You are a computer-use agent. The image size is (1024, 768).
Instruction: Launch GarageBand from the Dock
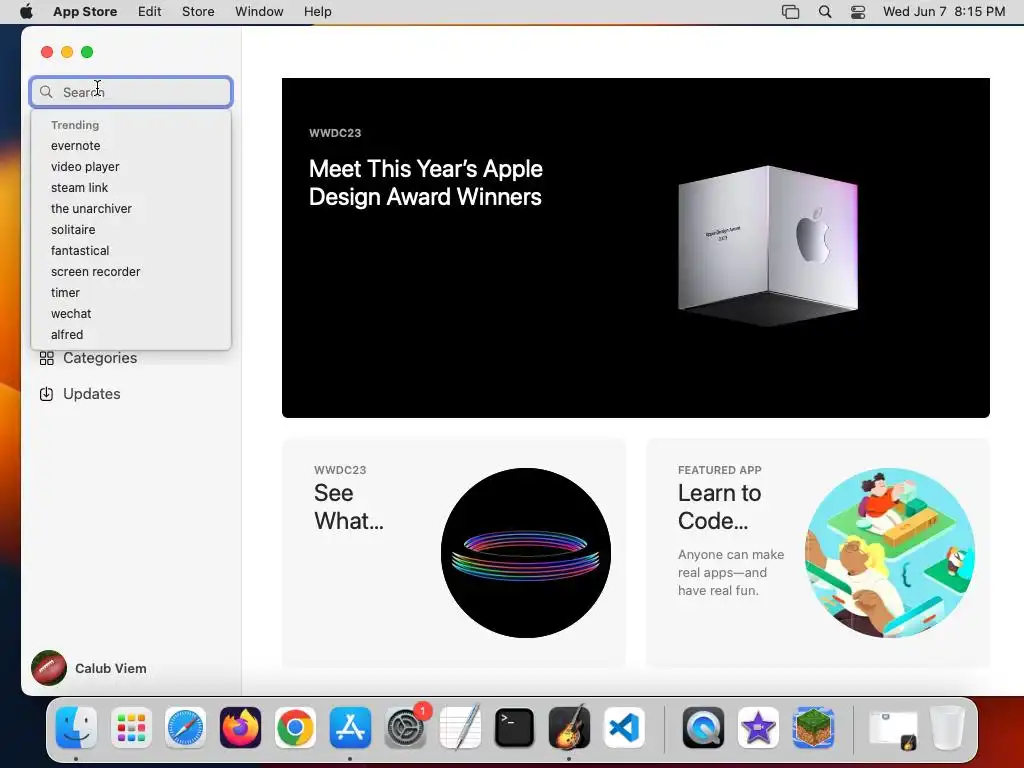569,728
